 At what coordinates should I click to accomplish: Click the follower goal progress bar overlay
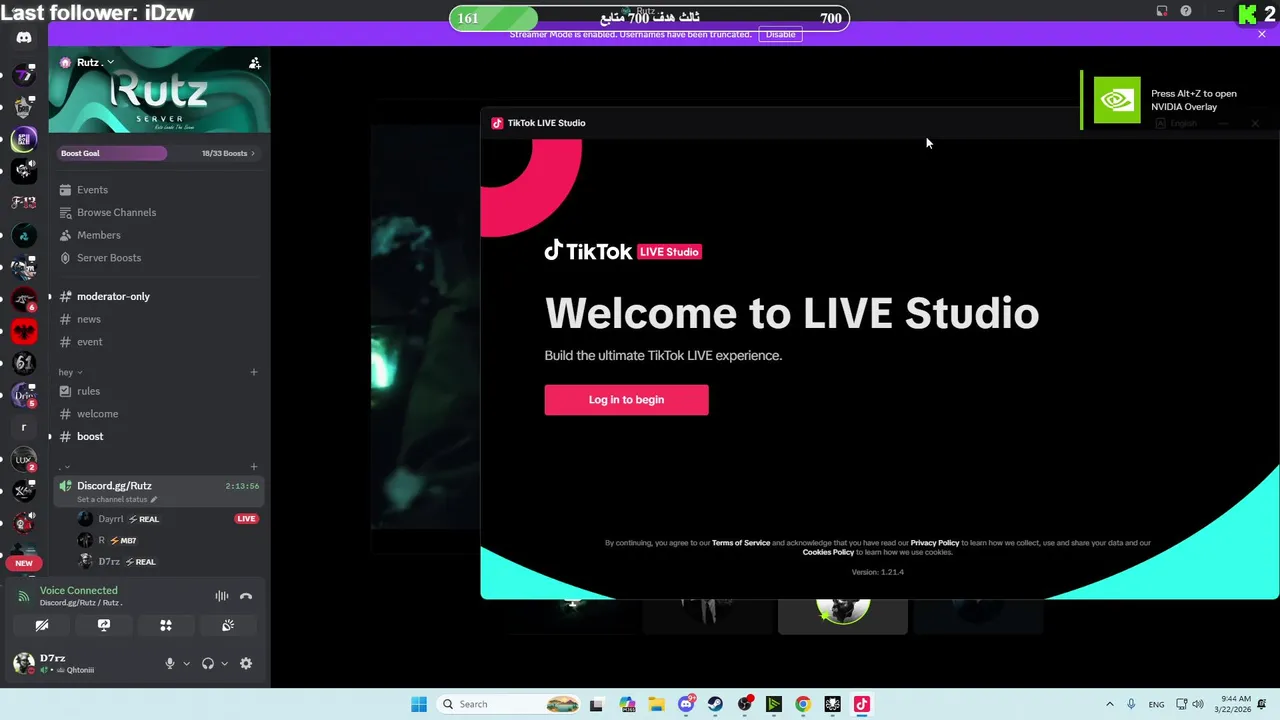click(x=649, y=18)
